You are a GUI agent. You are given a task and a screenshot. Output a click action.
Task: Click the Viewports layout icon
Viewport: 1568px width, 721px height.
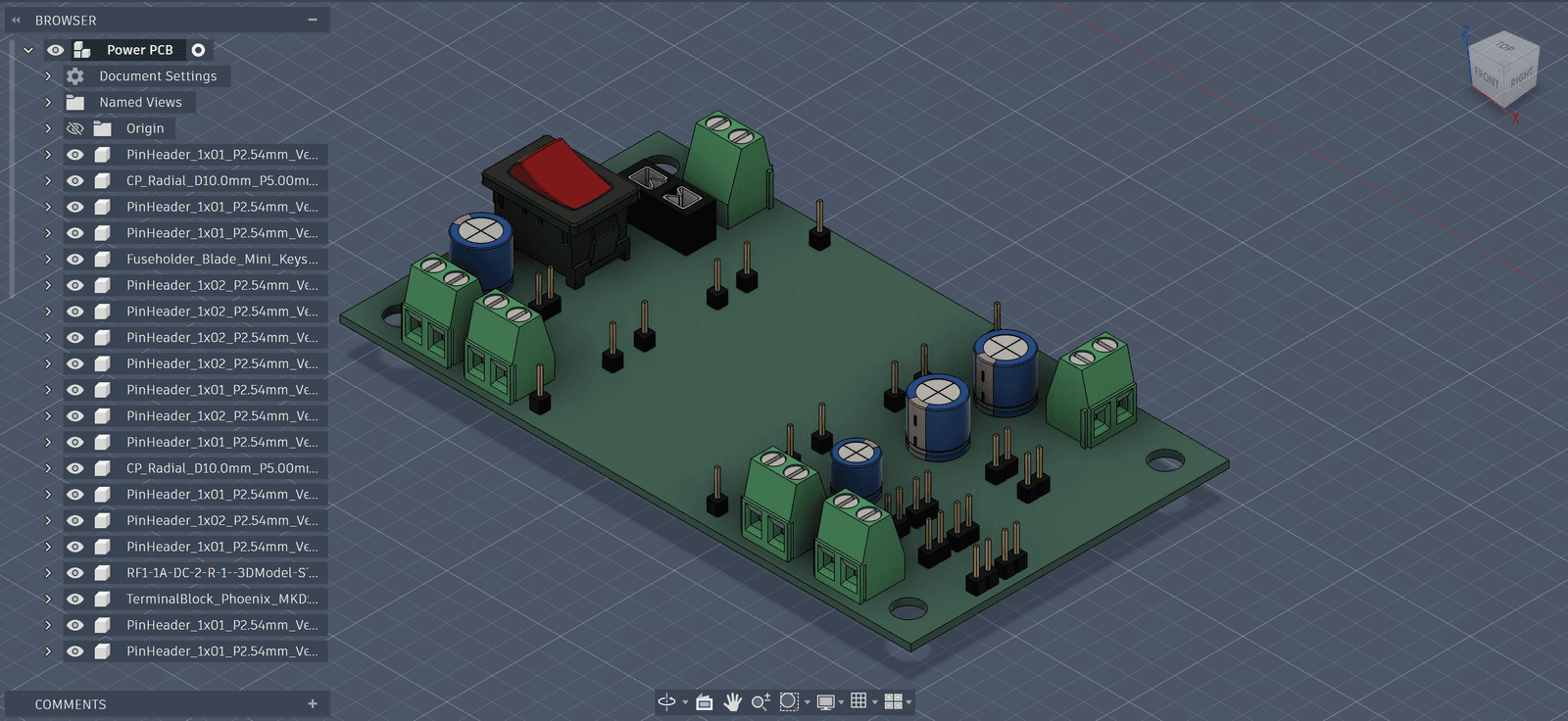pyautogui.click(x=893, y=701)
